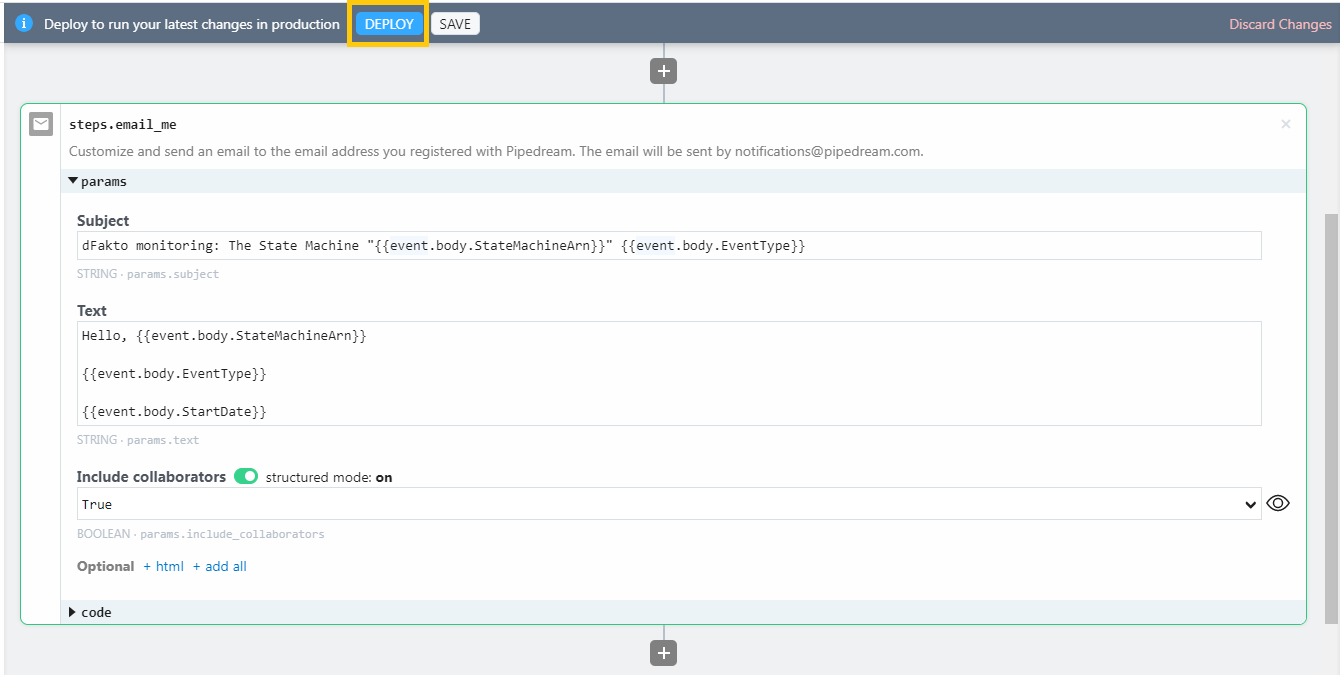Click the envelope icon of the email step
This screenshot has width=1340, height=675.
(41, 124)
